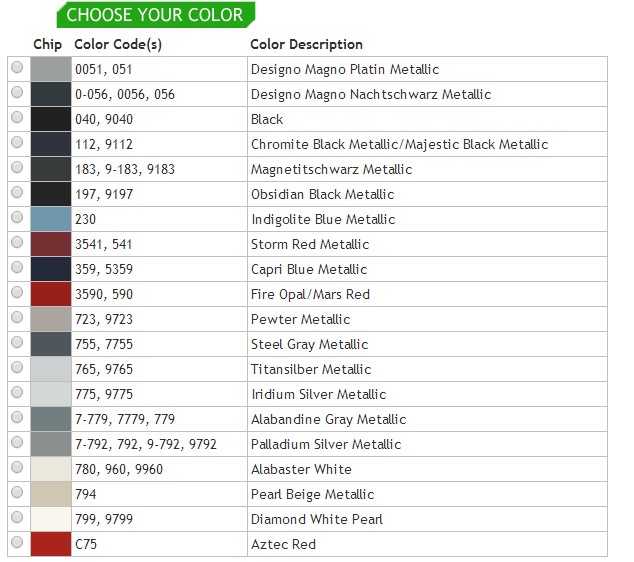Click the Steel Gray Metallic chip
The width and height of the screenshot is (634, 562).
point(50,344)
